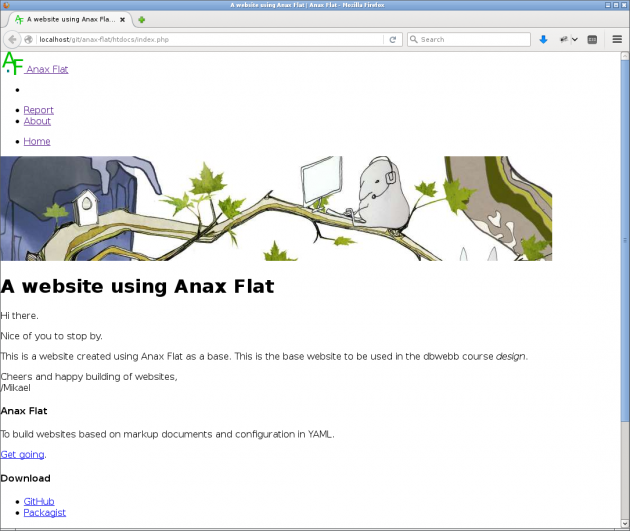Open downloads via the blue arrow icon

543,39
